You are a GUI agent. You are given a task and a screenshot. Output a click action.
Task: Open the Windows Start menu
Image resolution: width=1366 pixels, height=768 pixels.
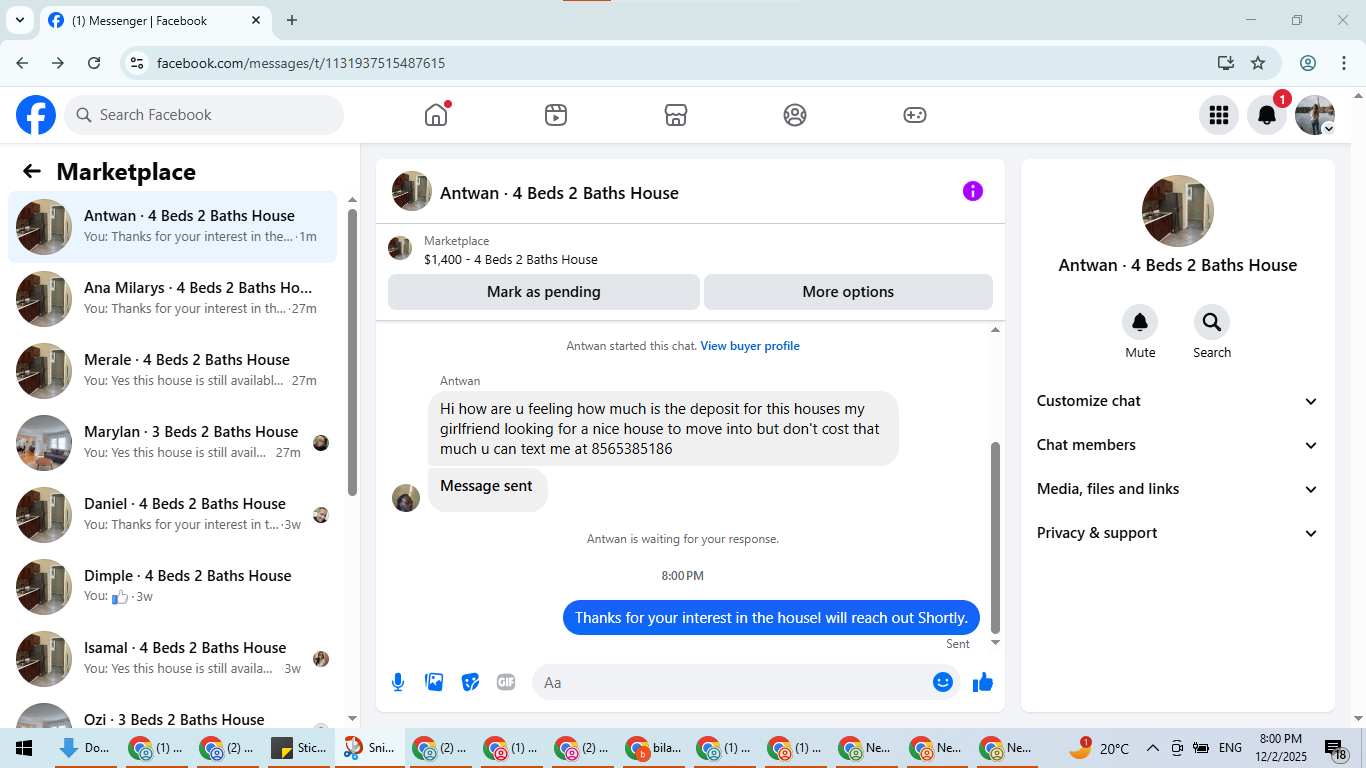[24, 748]
